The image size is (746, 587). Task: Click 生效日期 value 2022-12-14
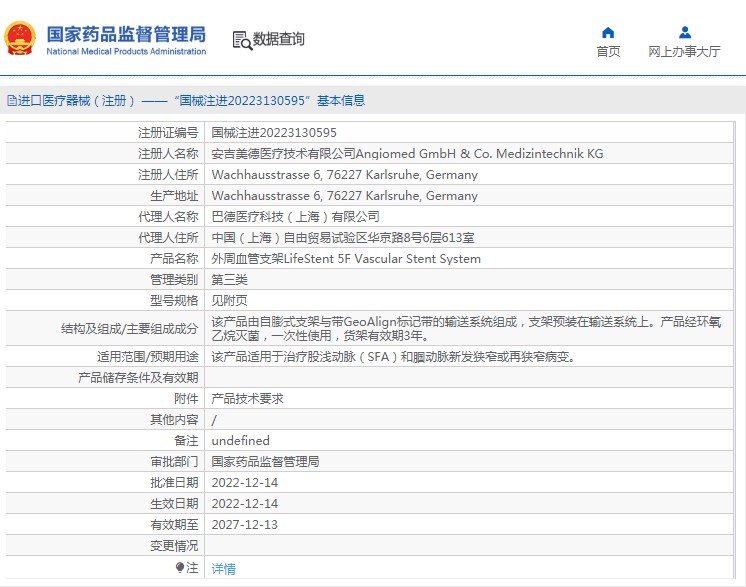[245, 503]
